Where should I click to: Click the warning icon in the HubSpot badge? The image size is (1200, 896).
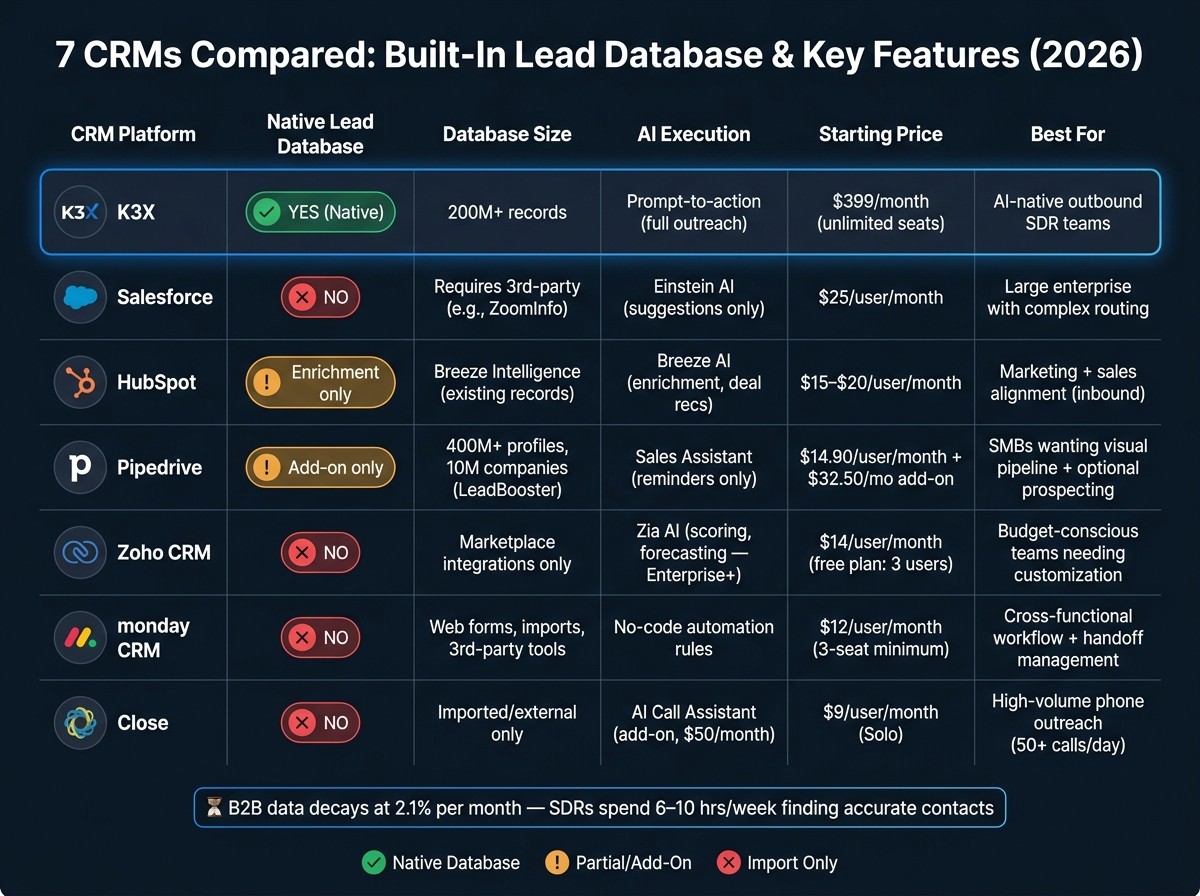click(267, 382)
